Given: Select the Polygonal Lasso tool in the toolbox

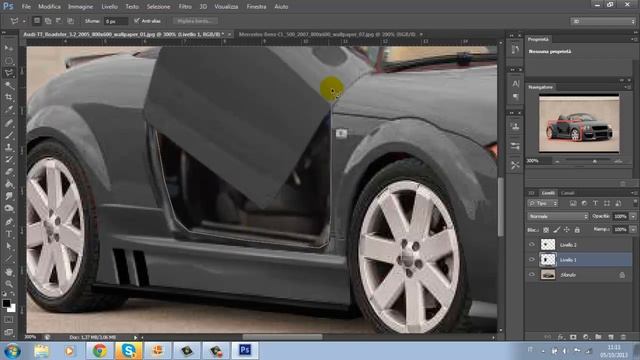Looking at the screenshot, I should tap(9, 73).
